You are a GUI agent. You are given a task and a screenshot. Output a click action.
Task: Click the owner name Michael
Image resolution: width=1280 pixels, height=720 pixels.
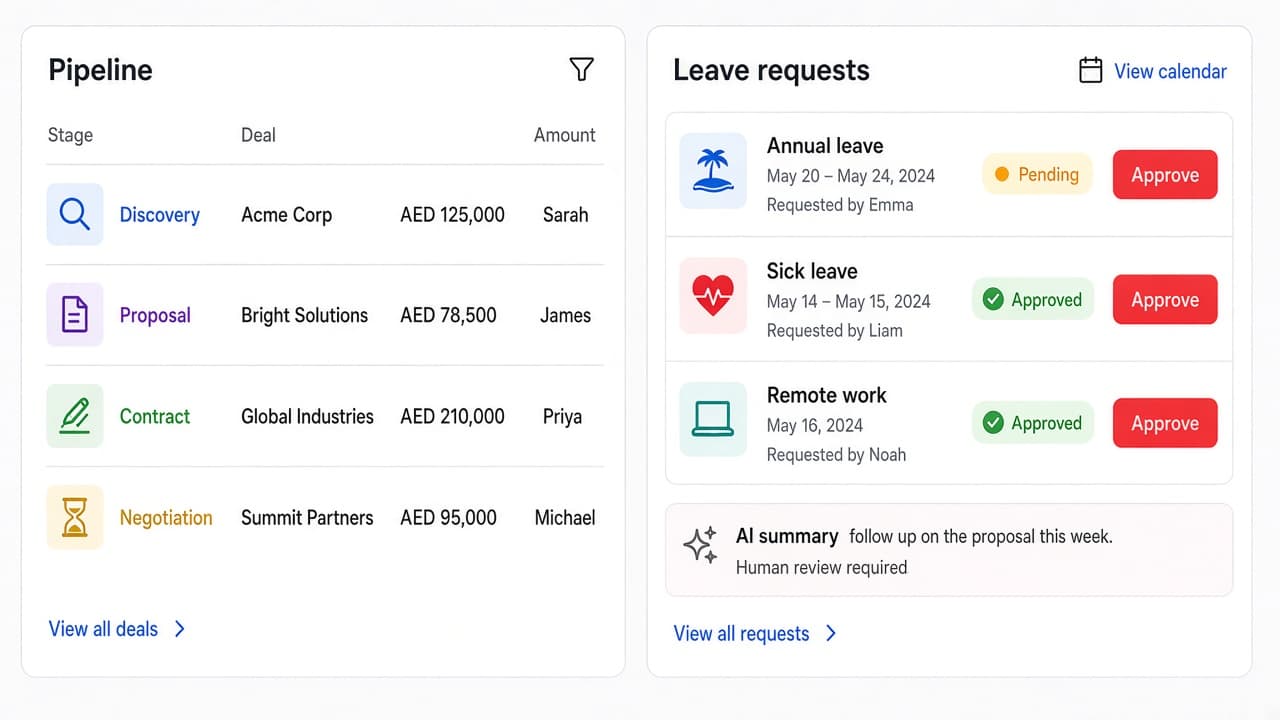565,518
